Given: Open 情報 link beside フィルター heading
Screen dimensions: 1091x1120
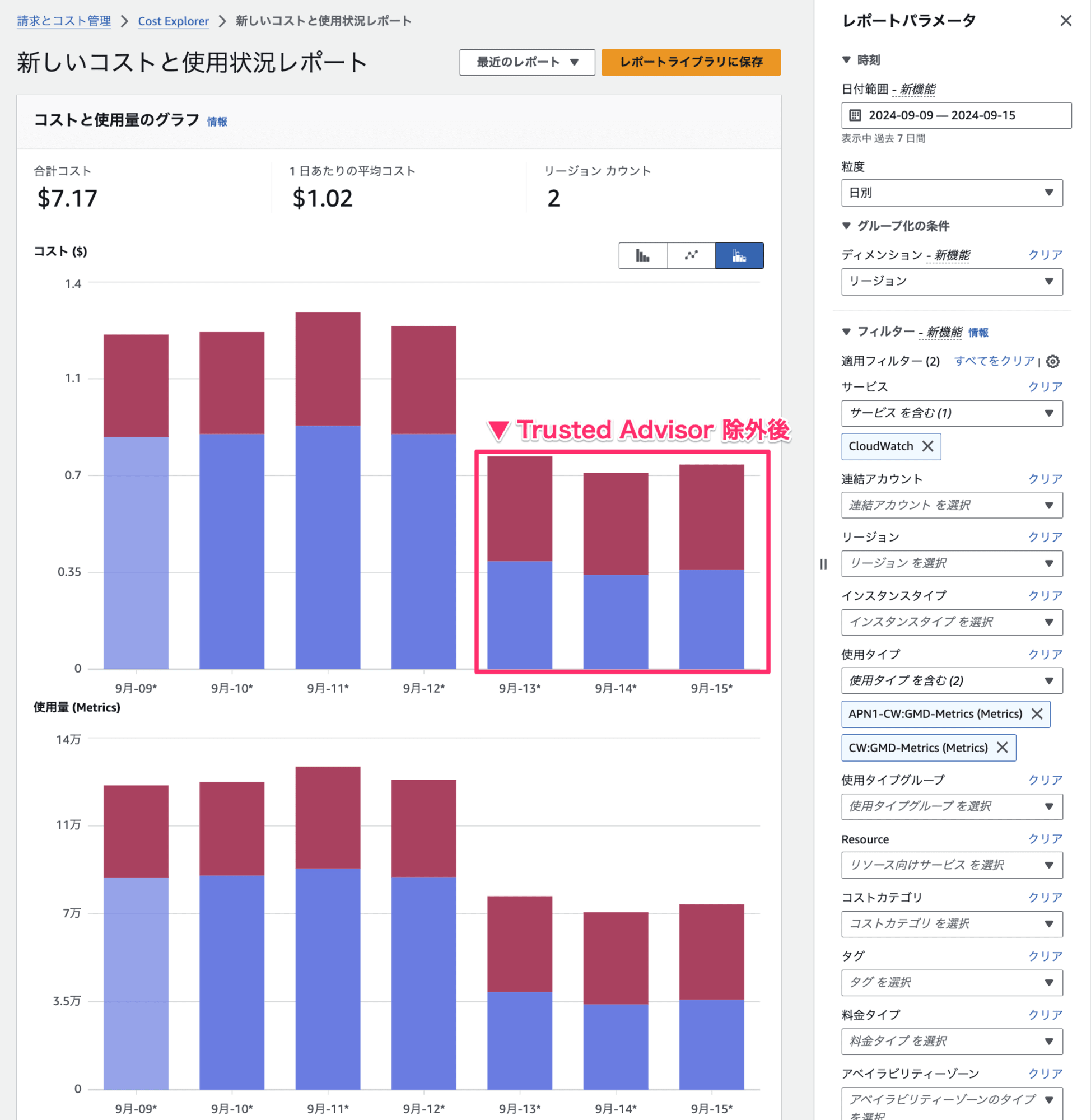Looking at the screenshot, I should click(978, 332).
